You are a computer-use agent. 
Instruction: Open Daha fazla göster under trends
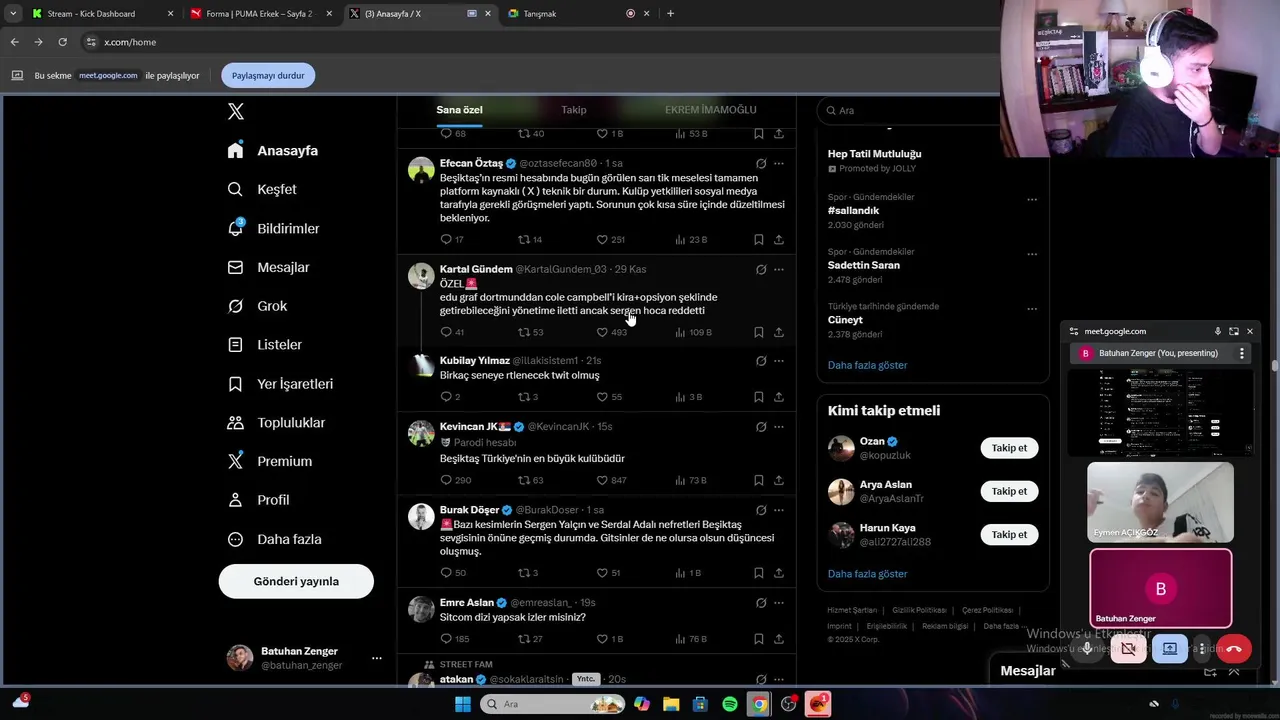[x=867, y=365]
